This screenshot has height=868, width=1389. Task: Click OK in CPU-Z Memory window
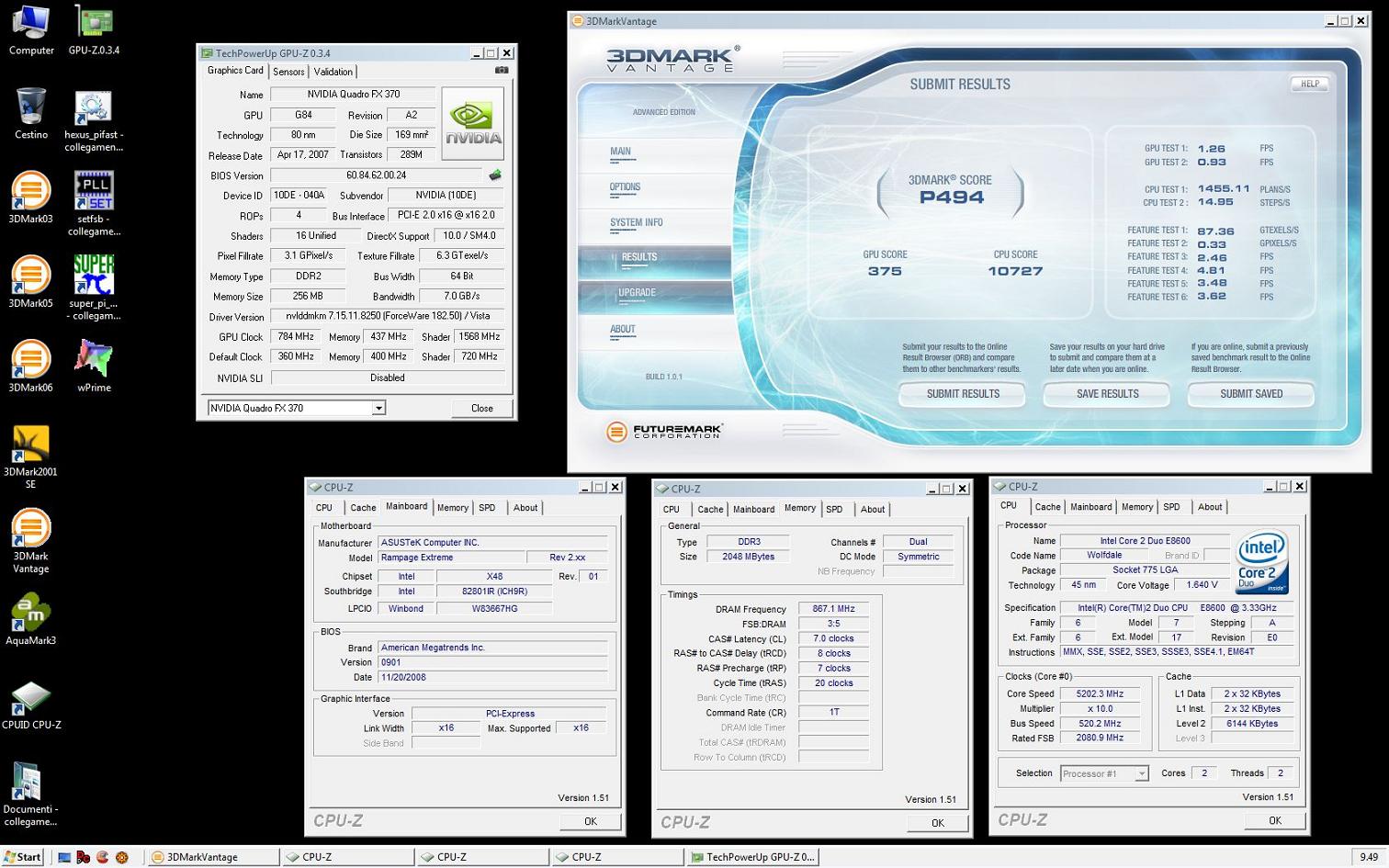coord(937,823)
